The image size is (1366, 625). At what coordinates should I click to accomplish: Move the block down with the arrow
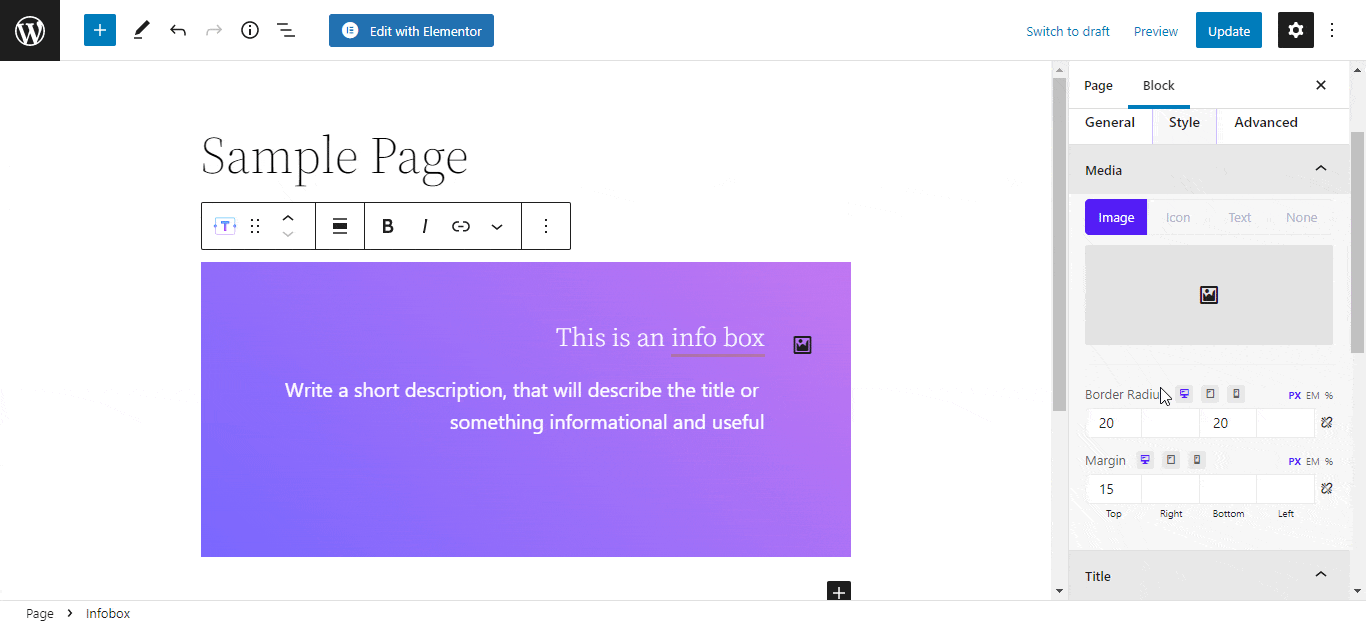[x=288, y=235]
